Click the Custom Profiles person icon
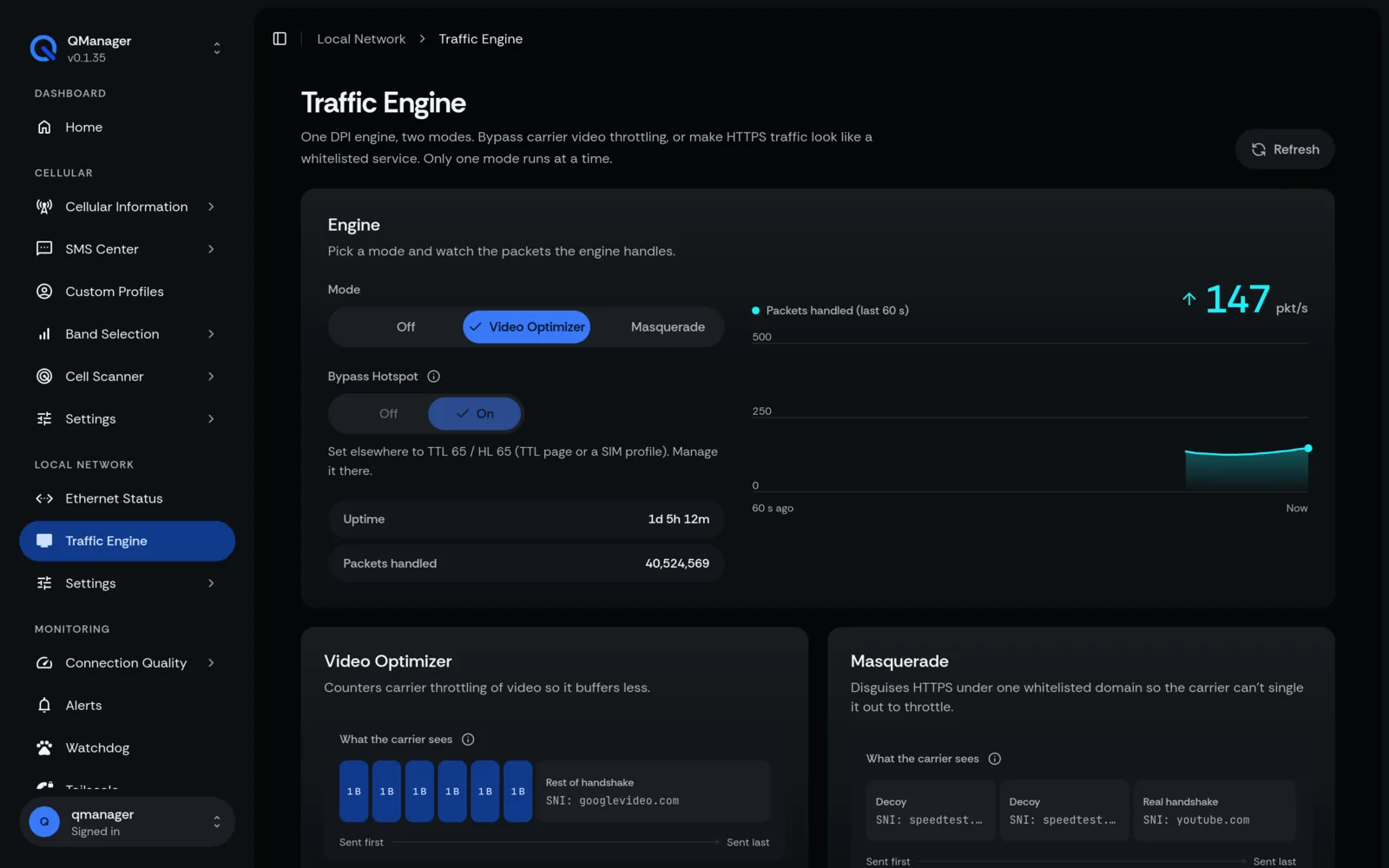This screenshot has width=1389, height=868. [x=44, y=292]
